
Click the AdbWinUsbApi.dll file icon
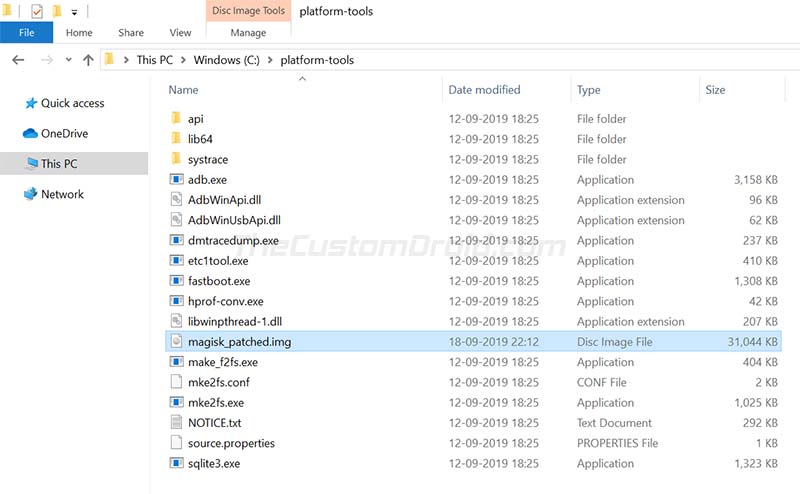click(x=176, y=220)
